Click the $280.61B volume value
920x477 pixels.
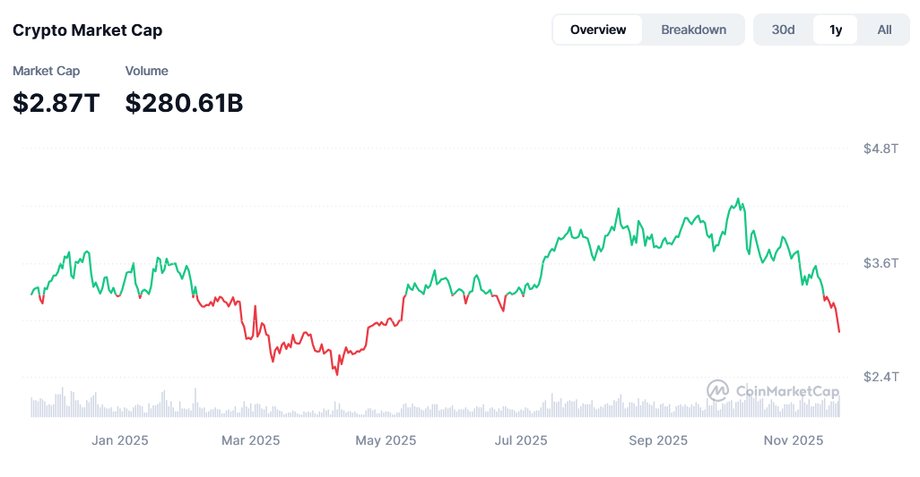point(184,102)
